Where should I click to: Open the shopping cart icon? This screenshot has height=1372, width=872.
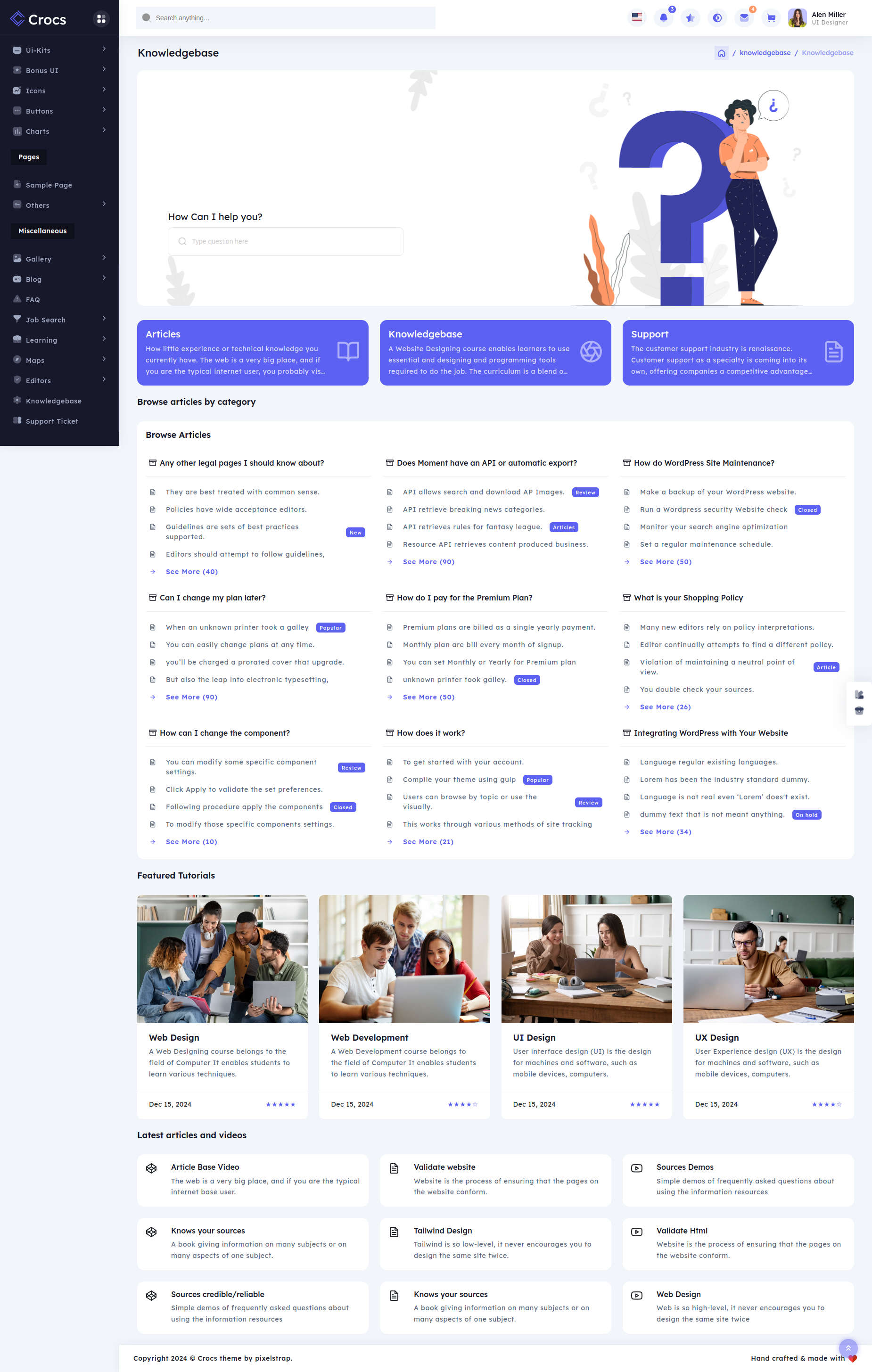tap(771, 17)
